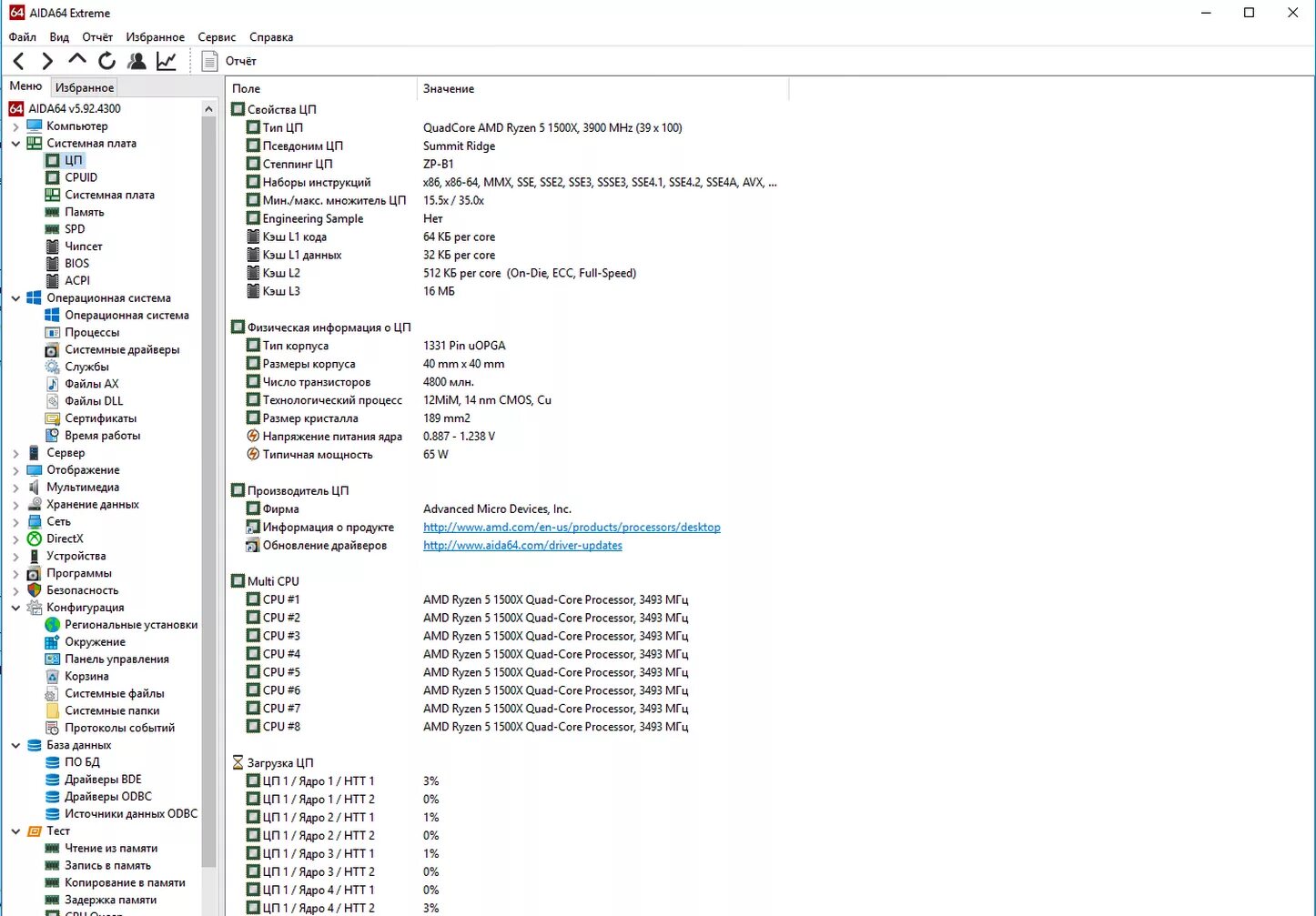The height and width of the screenshot is (916, 1316).
Task: Select the ЦП item in the tree
Action: click(73, 160)
